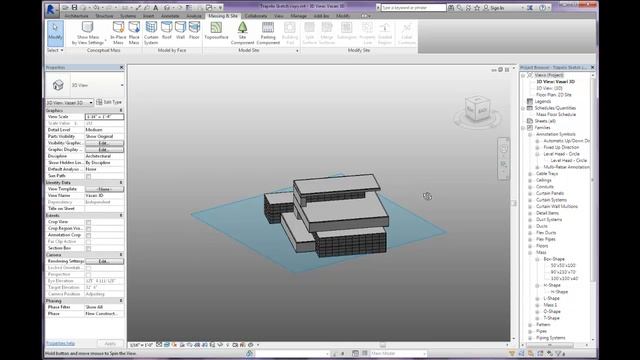
Task: Click the View Scale value field
Action: [104, 117]
